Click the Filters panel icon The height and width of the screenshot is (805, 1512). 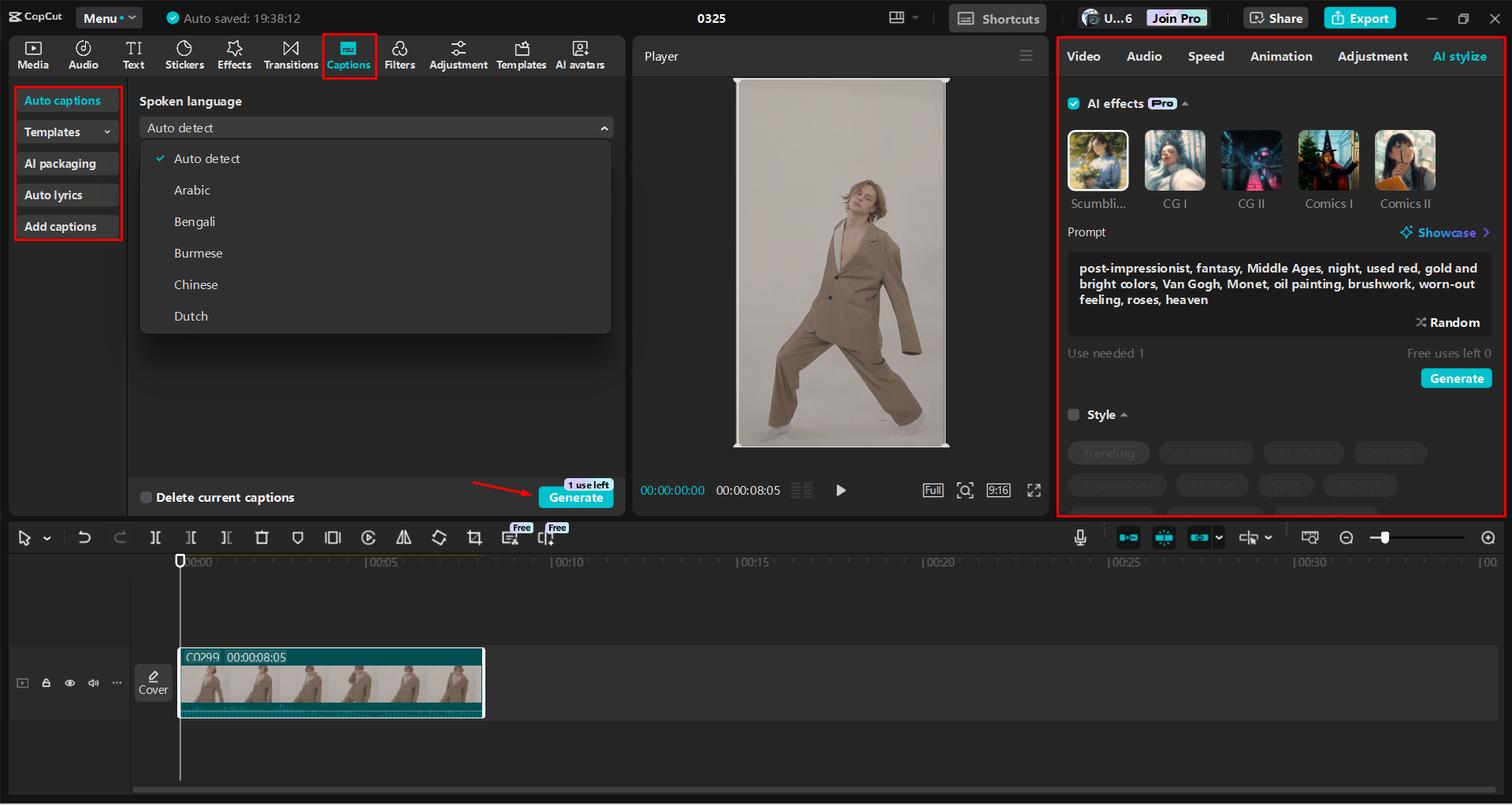[399, 55]
